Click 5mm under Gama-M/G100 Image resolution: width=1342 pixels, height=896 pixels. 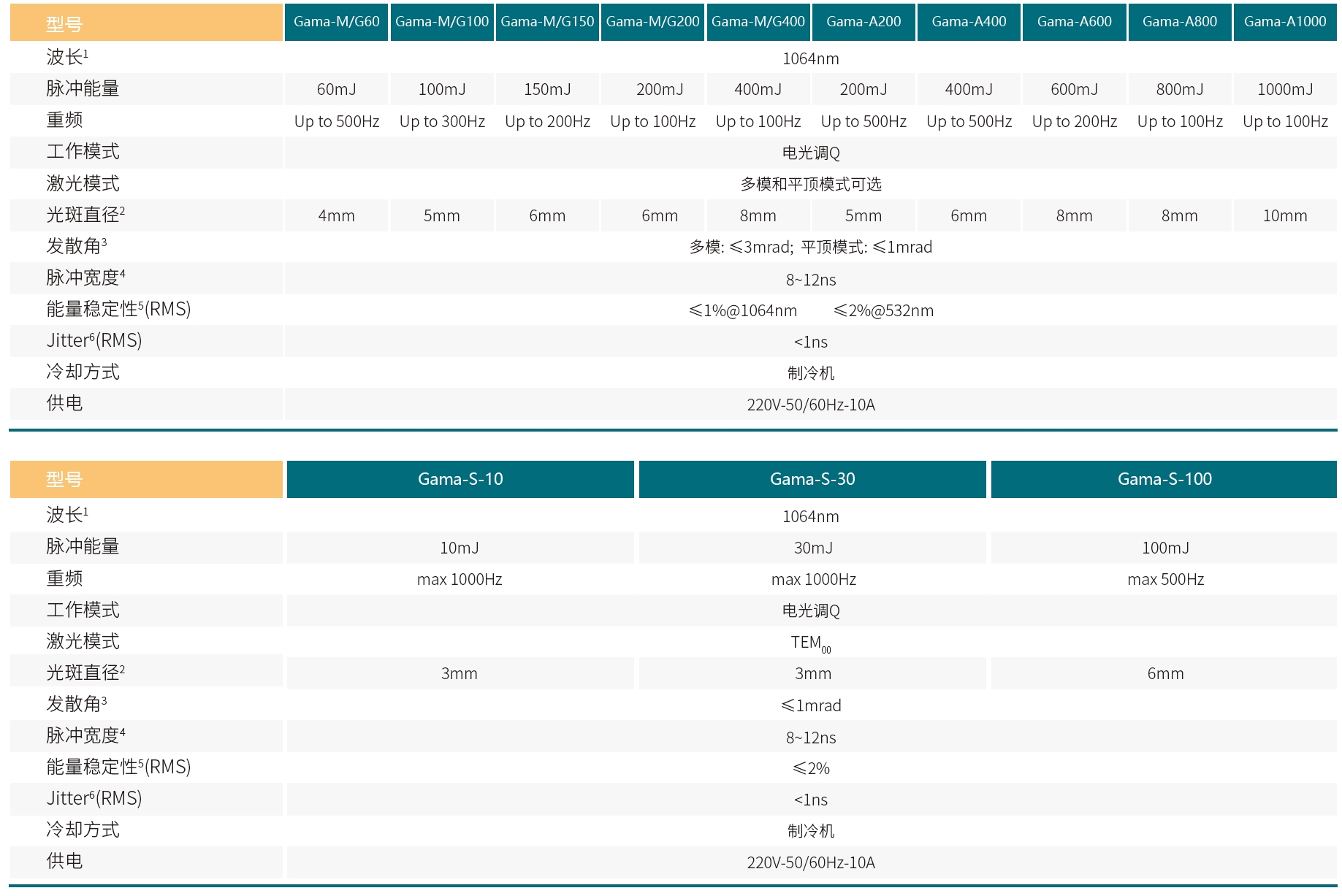442,215
